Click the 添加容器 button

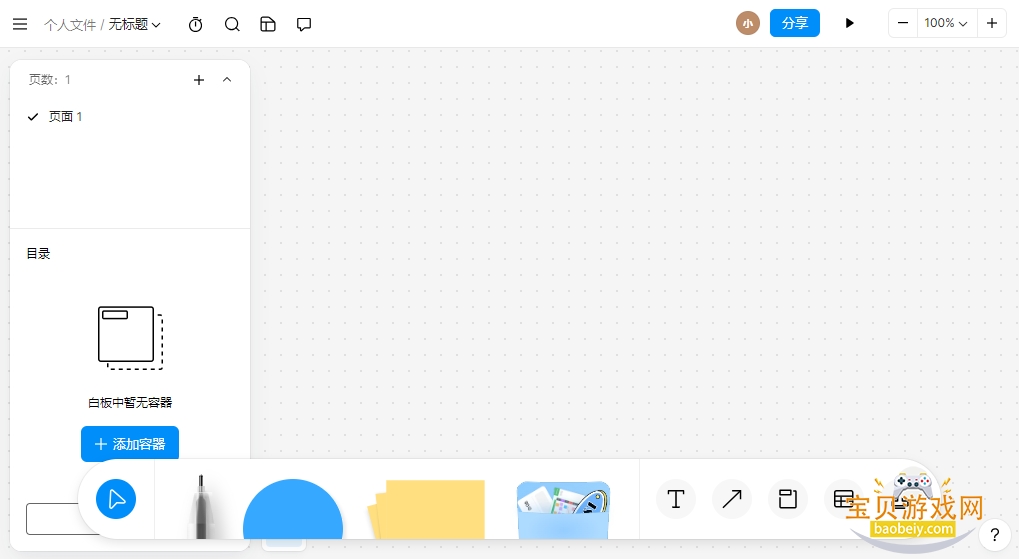(130, 444)
